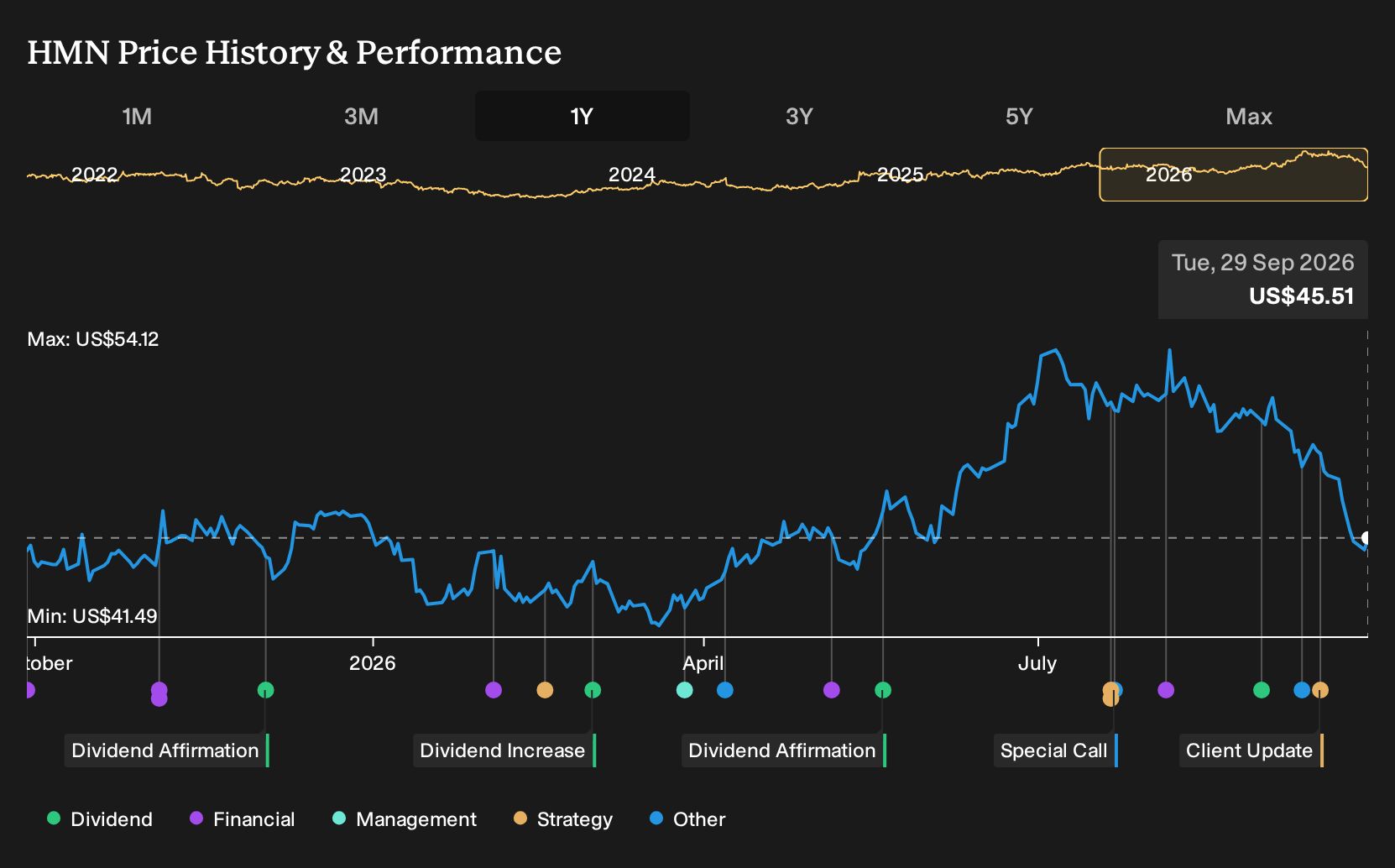1395x868 pixels.
Task: Open the first Dividend Affirmation label near October
Action: (166, 750)
